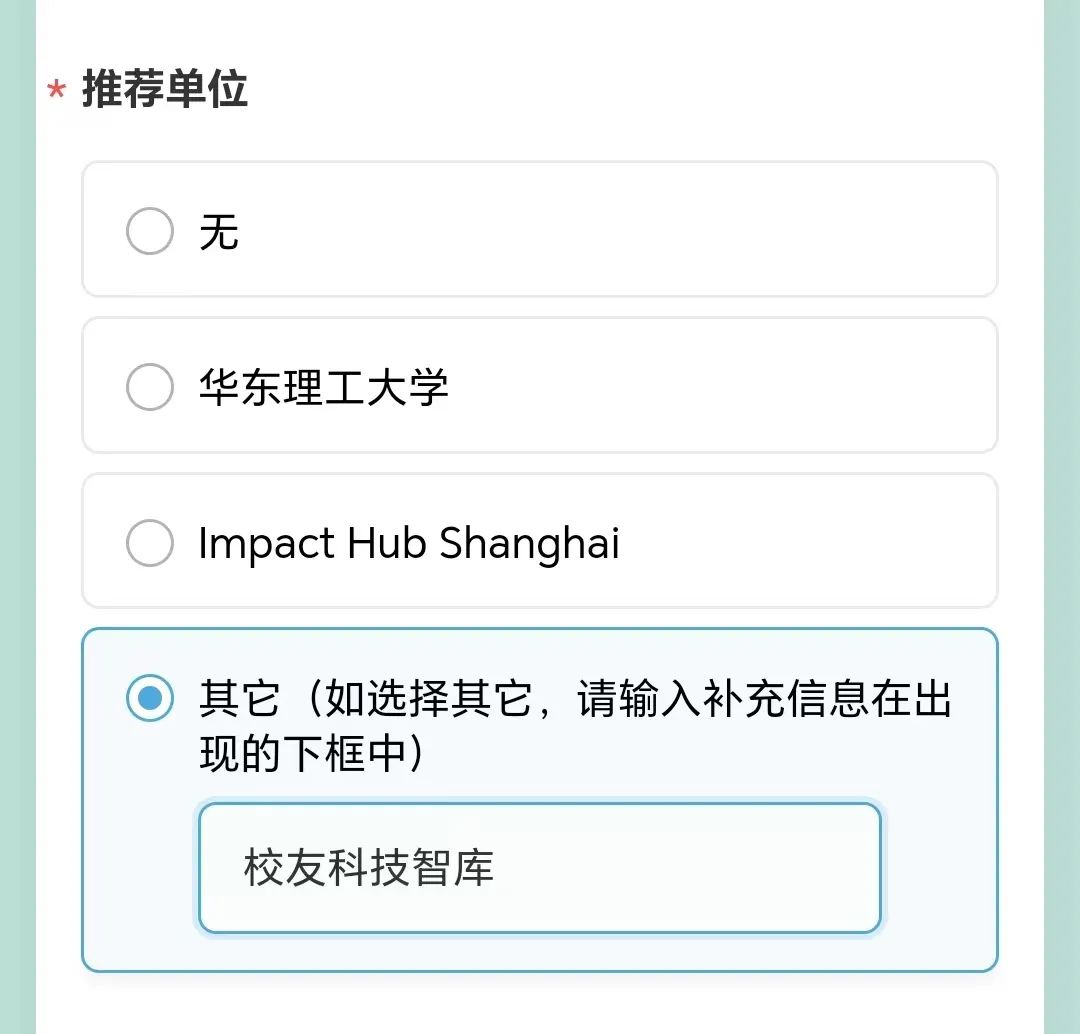This screenshot has width=1080, height=1034.
Task: Click the 华东理工大学 option text
Action: pyautogui.click(x=325, y=387)
